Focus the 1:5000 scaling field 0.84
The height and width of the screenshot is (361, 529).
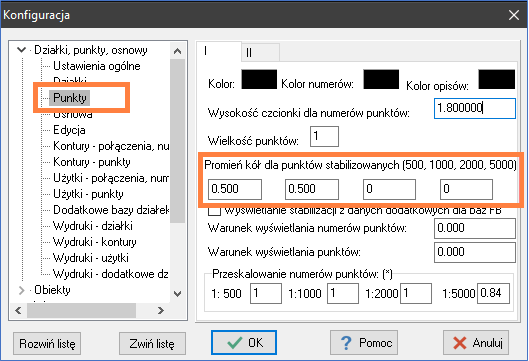(x=493, y=294)
